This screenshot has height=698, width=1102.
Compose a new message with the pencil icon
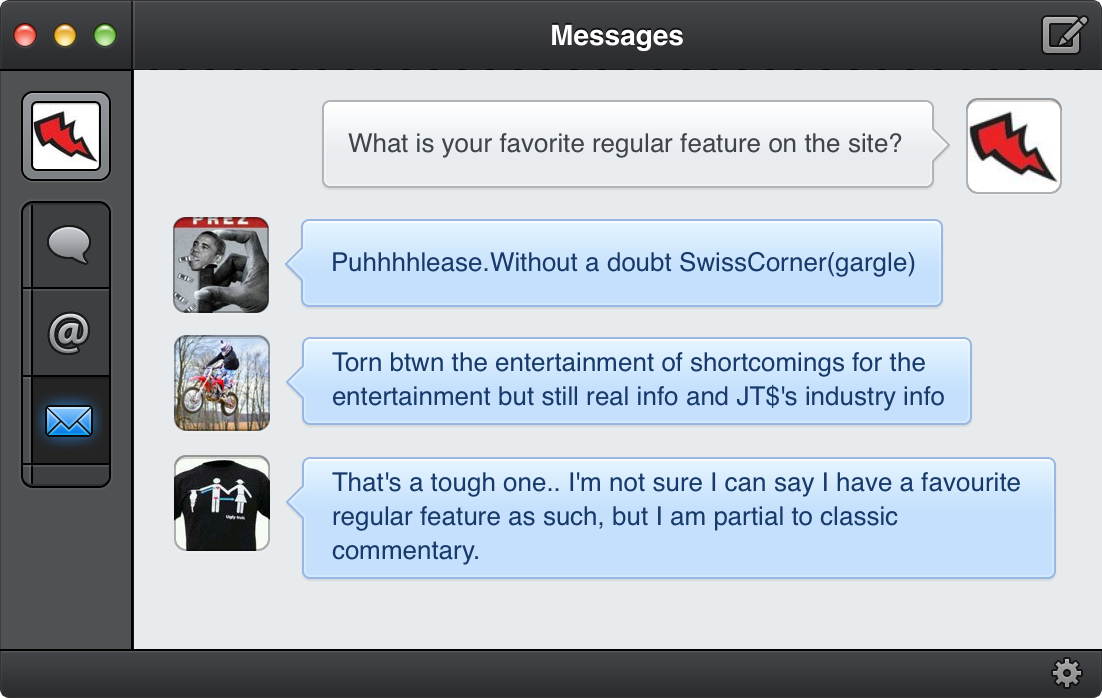click(1064, 35)
